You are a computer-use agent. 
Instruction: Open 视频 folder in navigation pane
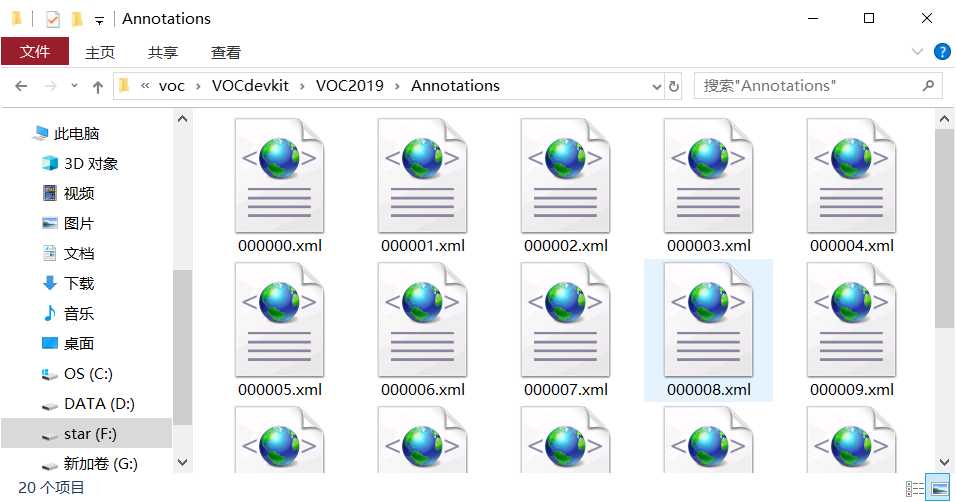[x=68, y=193]
